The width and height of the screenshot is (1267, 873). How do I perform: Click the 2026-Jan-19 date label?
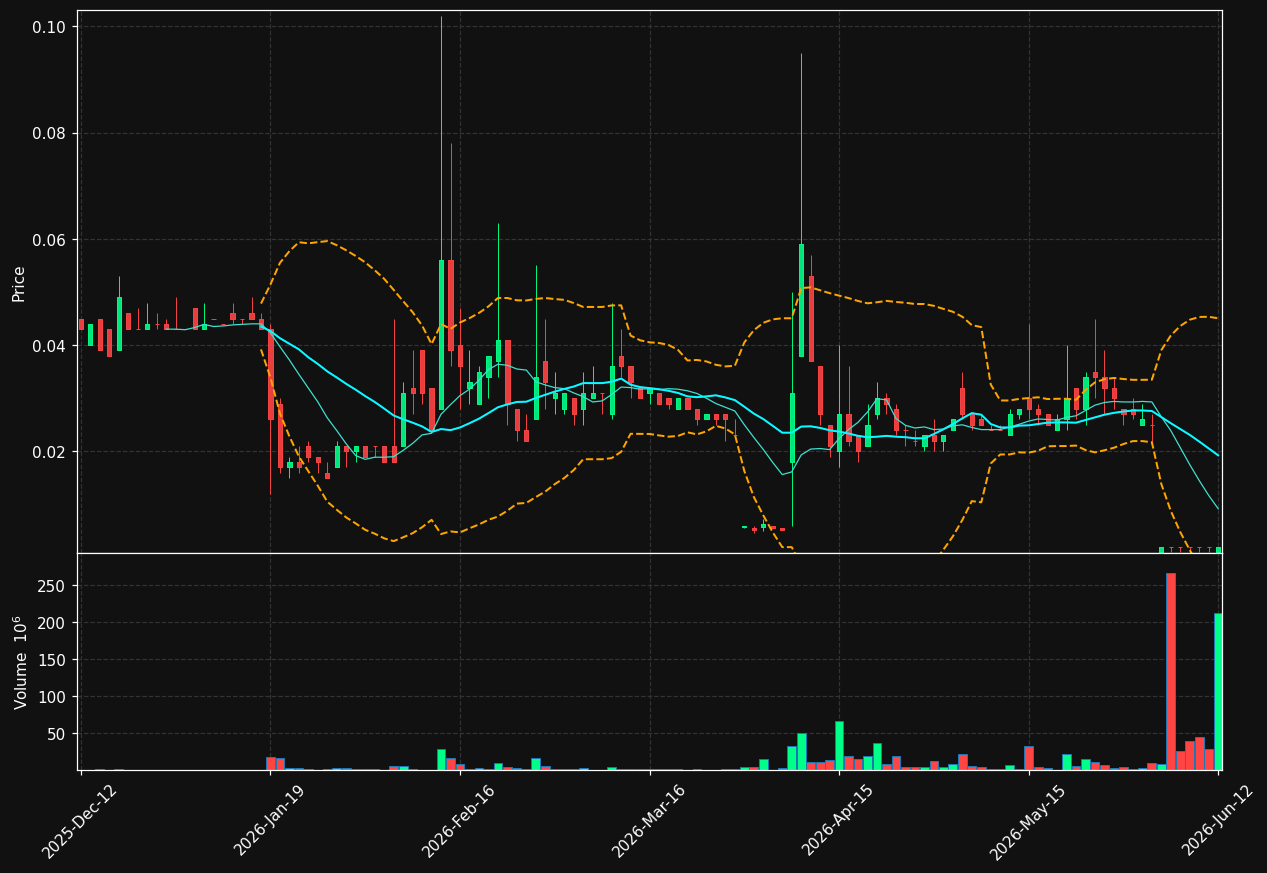click(270, 821)
